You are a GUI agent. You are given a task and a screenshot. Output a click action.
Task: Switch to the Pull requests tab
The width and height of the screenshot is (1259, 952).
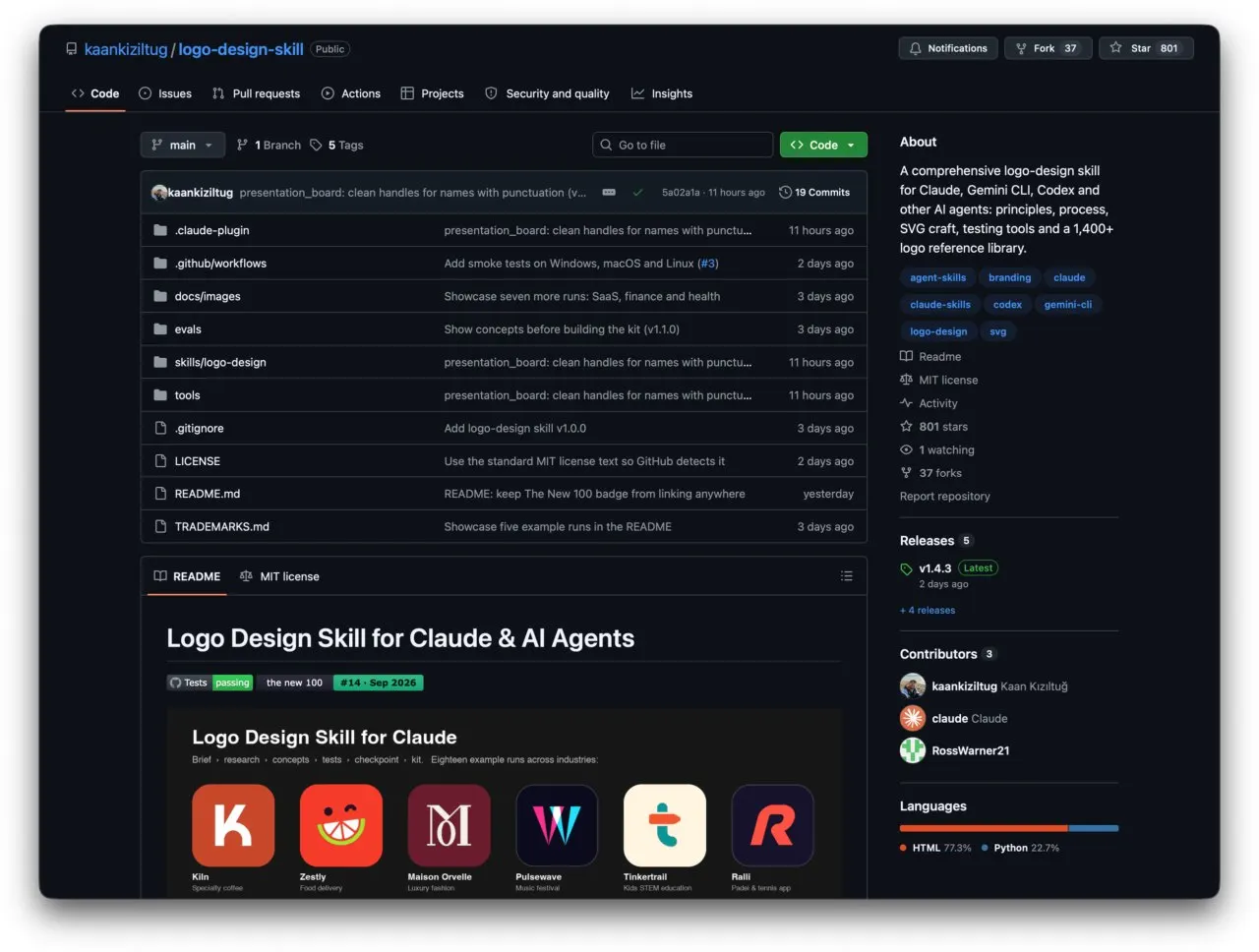point(257,93)
